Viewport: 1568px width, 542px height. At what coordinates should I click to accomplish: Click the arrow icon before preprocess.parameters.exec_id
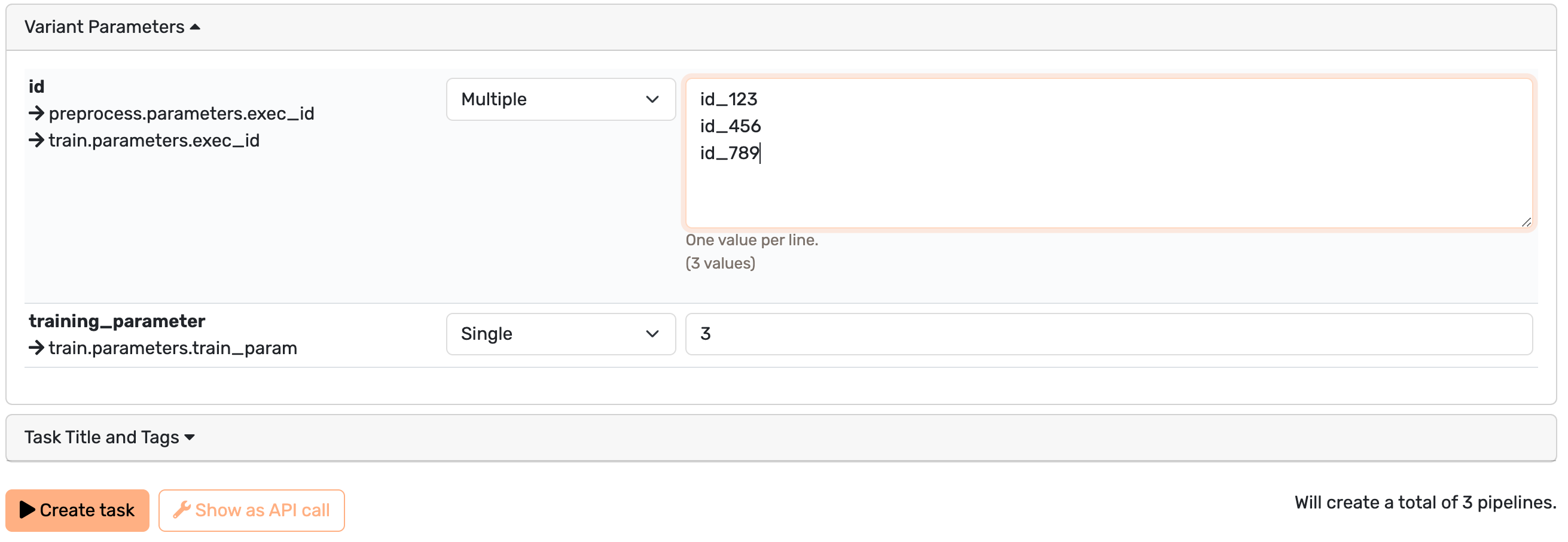[36, 113]
